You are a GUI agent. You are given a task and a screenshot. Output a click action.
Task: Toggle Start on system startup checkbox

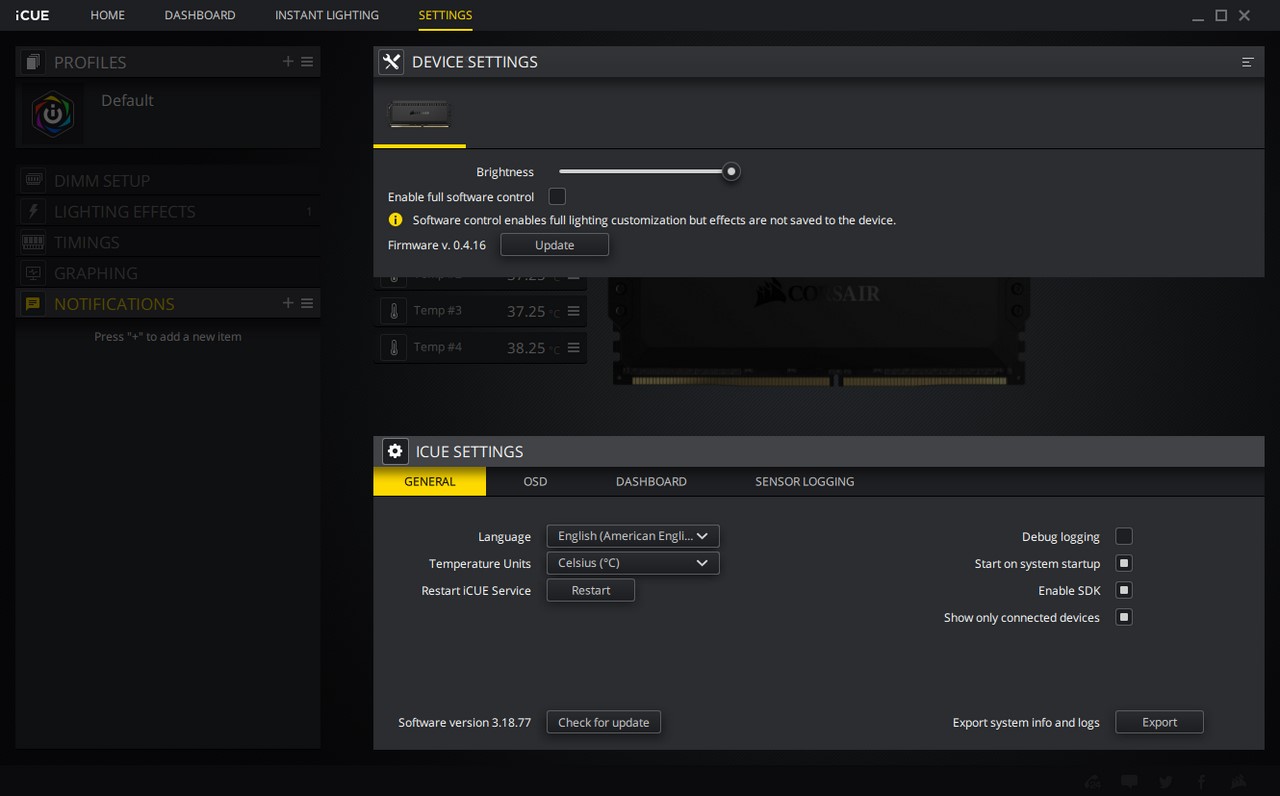coord(1124,564)
